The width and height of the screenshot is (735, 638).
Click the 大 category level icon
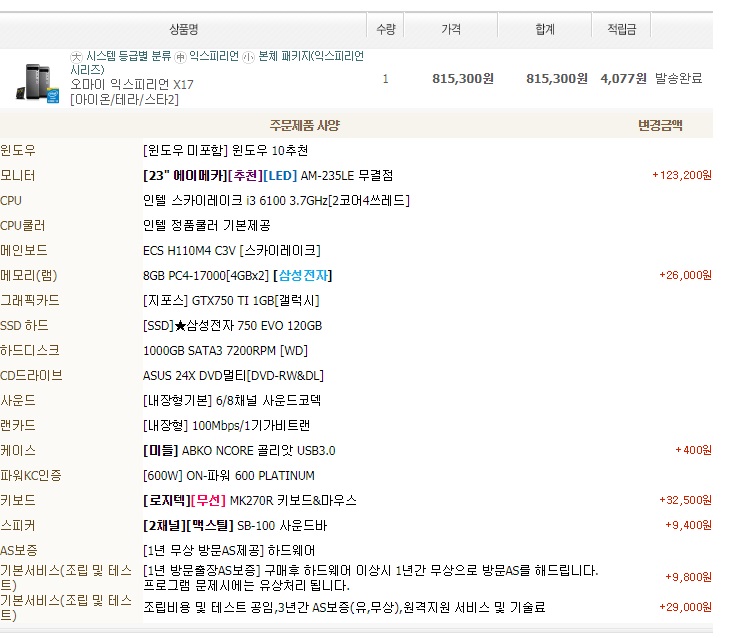tap(76, 57)
